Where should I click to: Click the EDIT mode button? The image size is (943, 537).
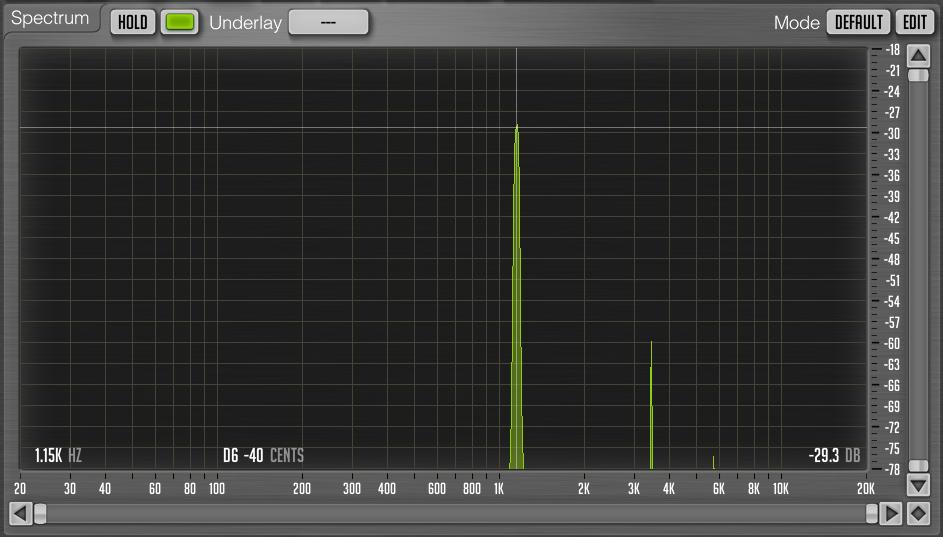click(915, 22)
